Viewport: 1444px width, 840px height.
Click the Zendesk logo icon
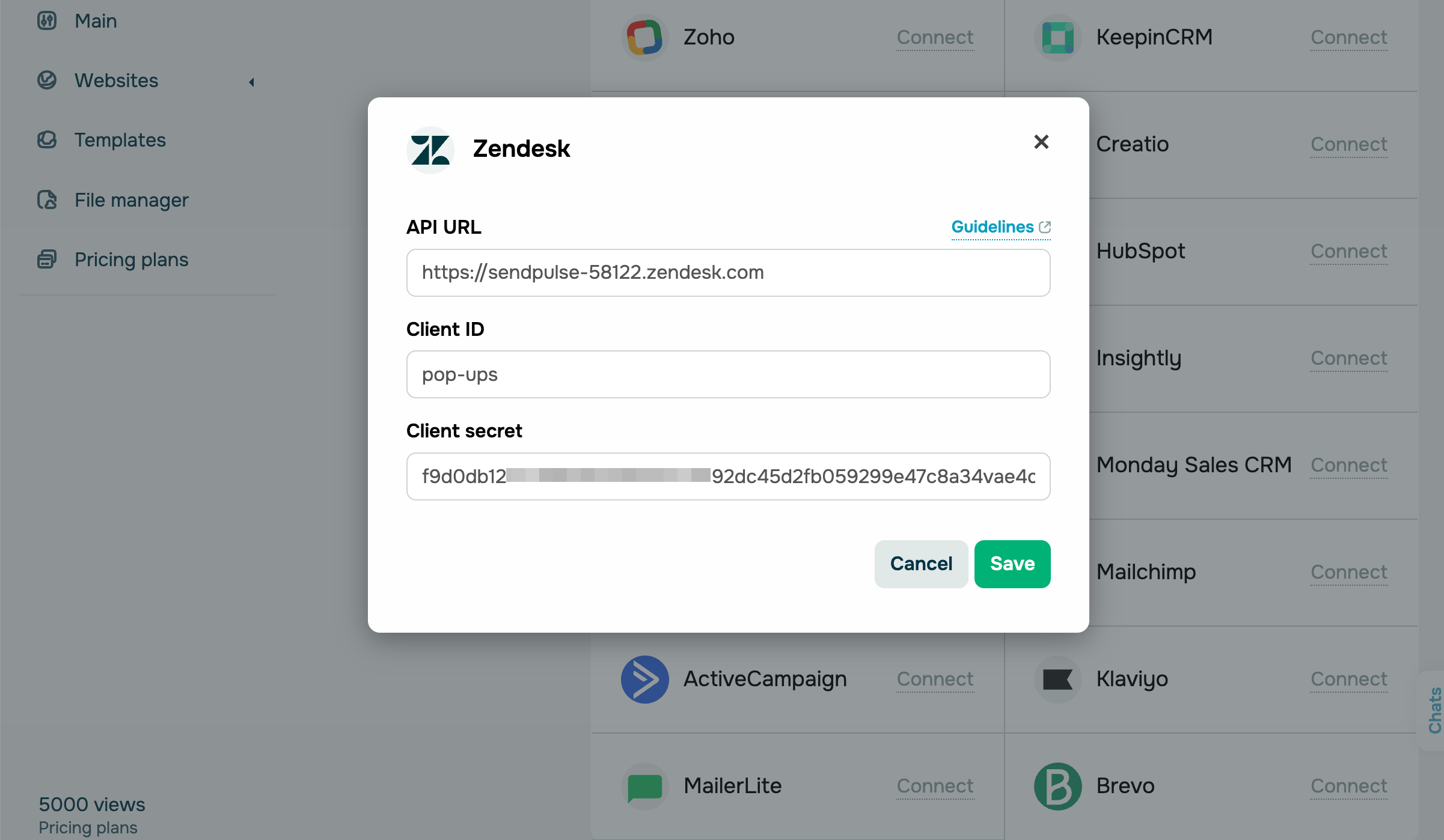coord(430,150)
